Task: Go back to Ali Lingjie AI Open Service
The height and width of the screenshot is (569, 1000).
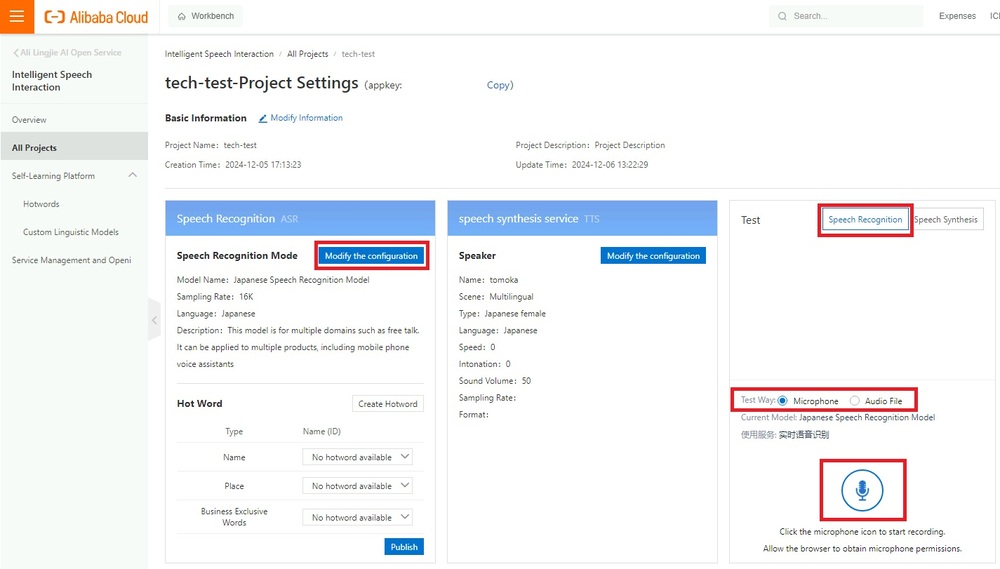Action: [67, 52]
